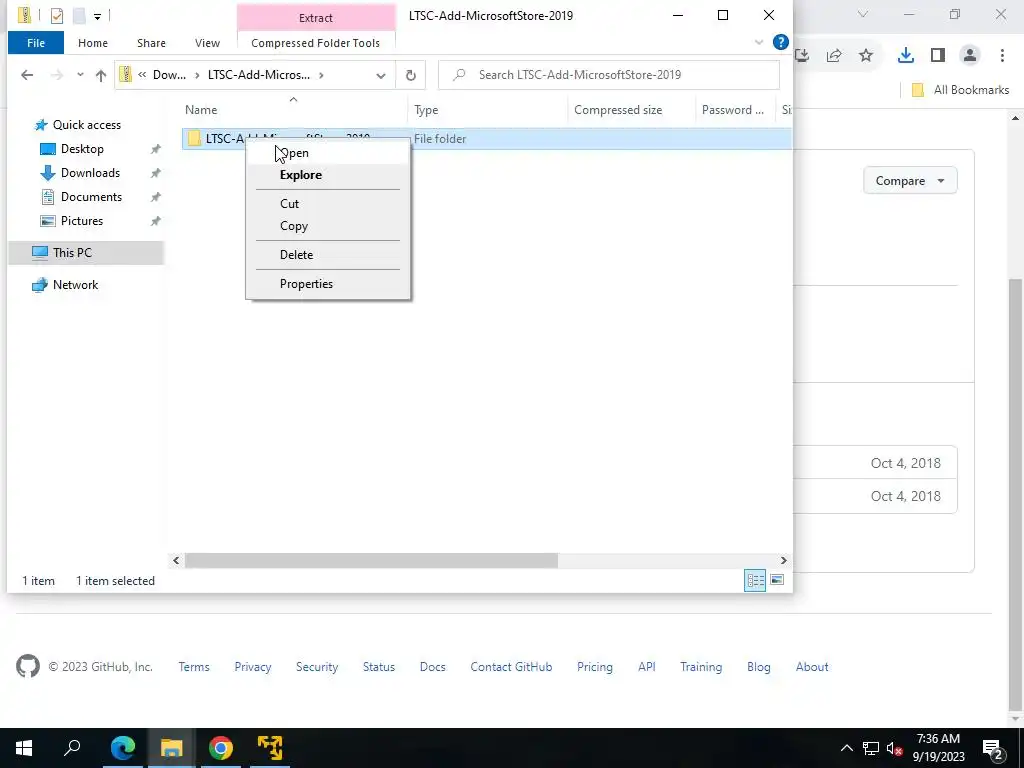Open Documents in the navigation pane
The width and height of the screenshot is (1024, 768).
pos(91,197)
